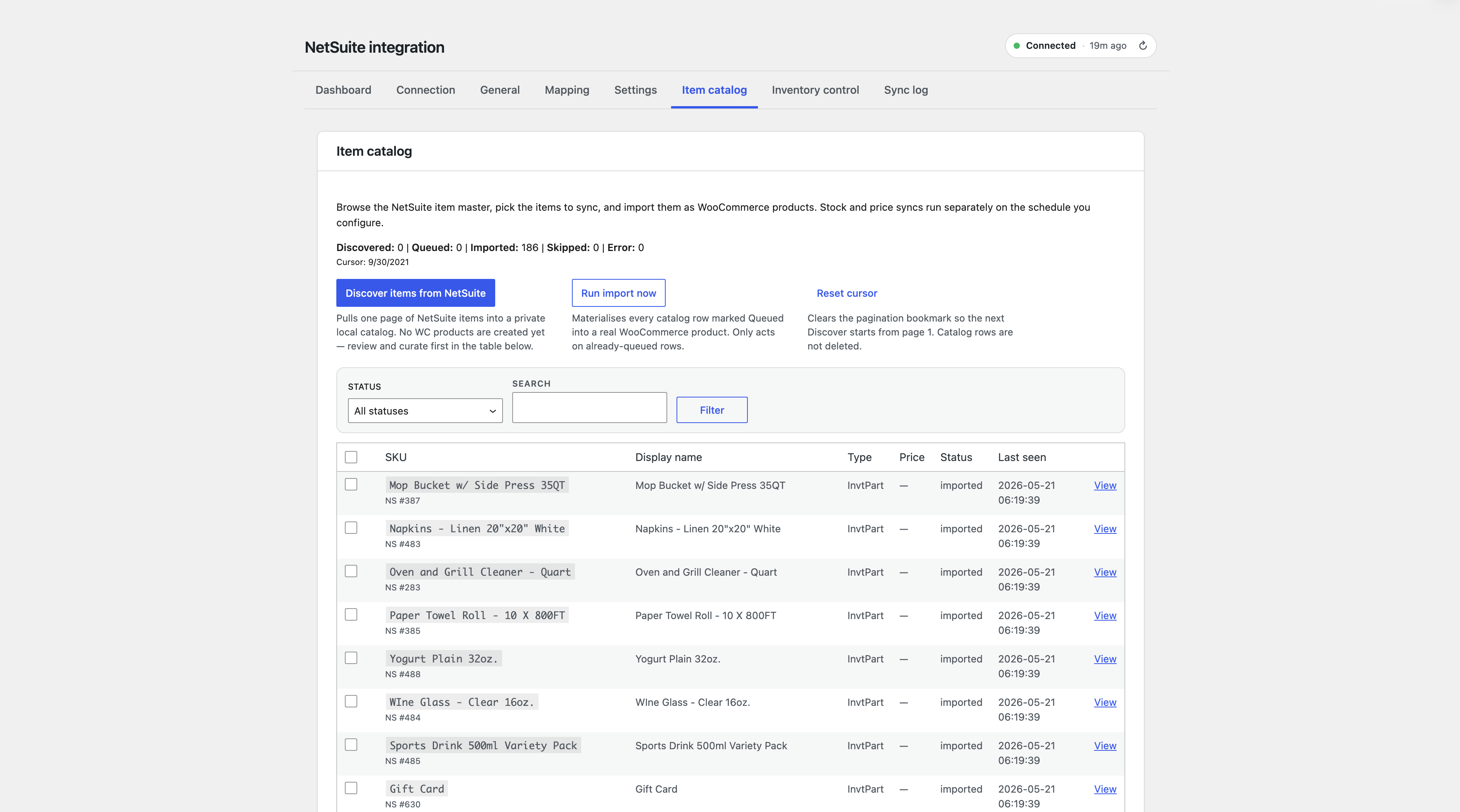View the Sports Drink 500ml Variety Pack item
This screenshot has width=1460, height=812.
pos(1105,746)
